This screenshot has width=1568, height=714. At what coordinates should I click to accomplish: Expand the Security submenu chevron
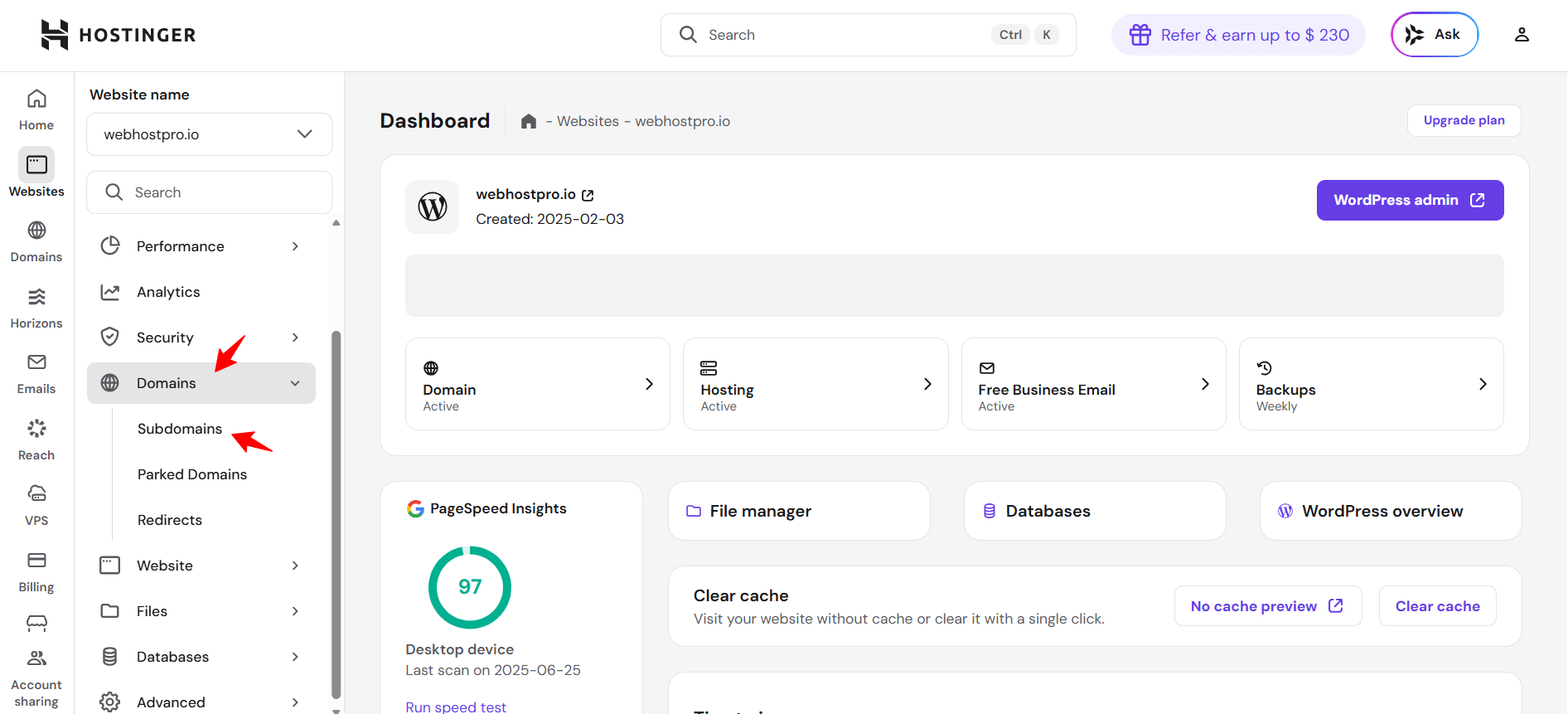295,338
